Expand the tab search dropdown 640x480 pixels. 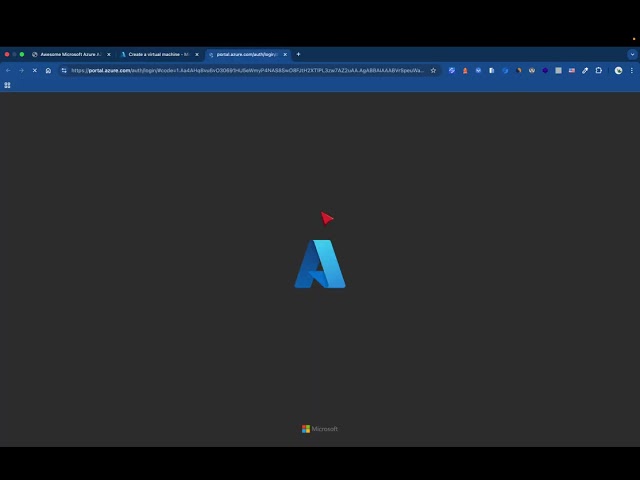(632, 54)
